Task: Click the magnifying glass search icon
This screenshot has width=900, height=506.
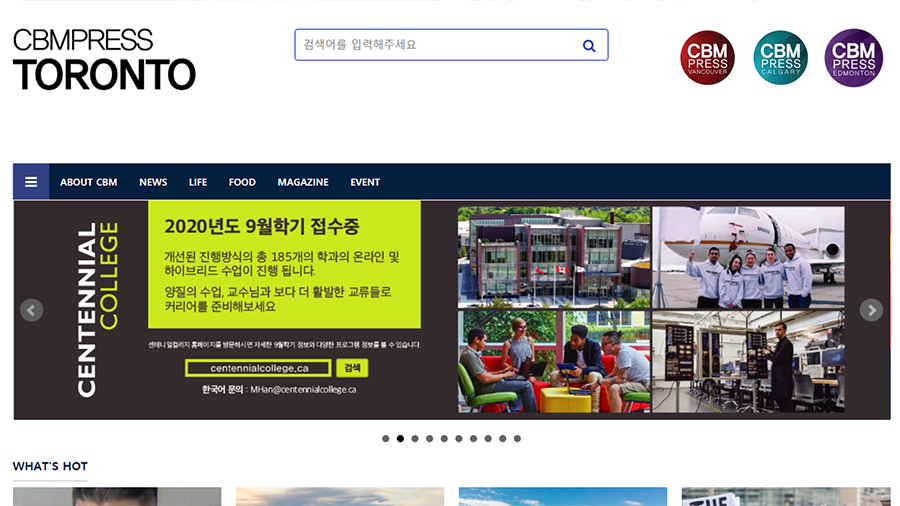Action: pos(589,45)
